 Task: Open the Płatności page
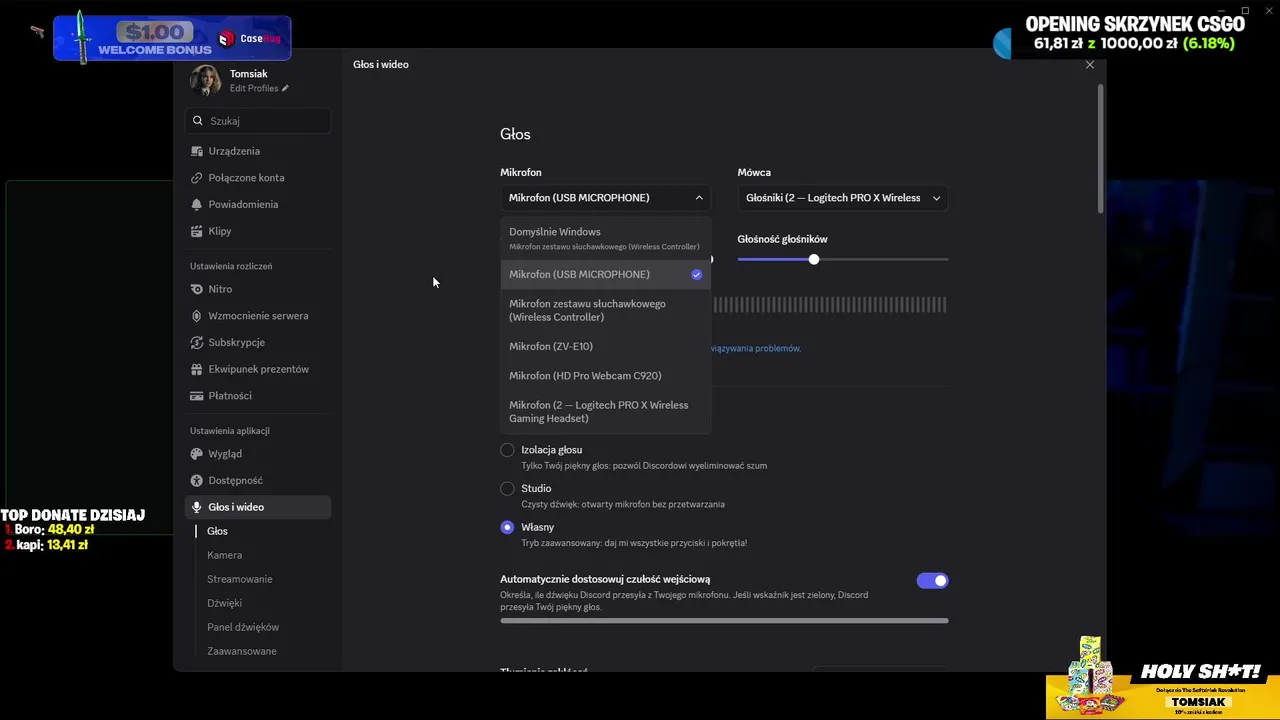258,396
